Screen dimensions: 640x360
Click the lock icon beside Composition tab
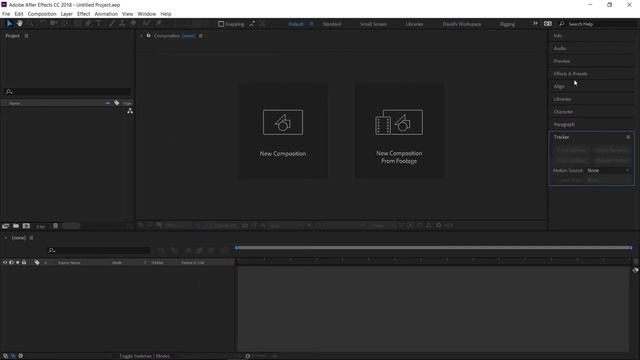tap(149, 36)
